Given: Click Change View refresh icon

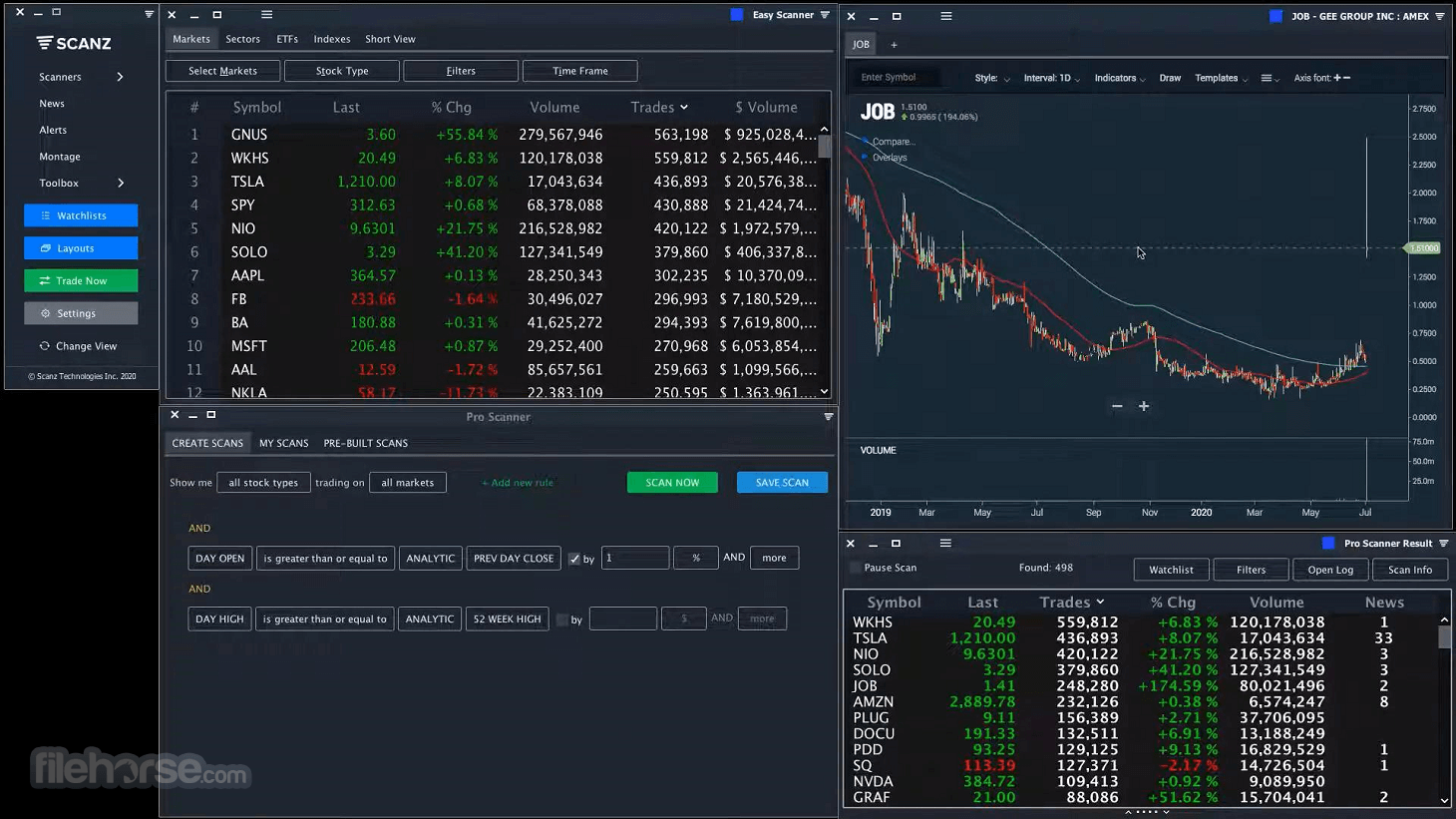Looking at the screenshot, I should 44,346.
